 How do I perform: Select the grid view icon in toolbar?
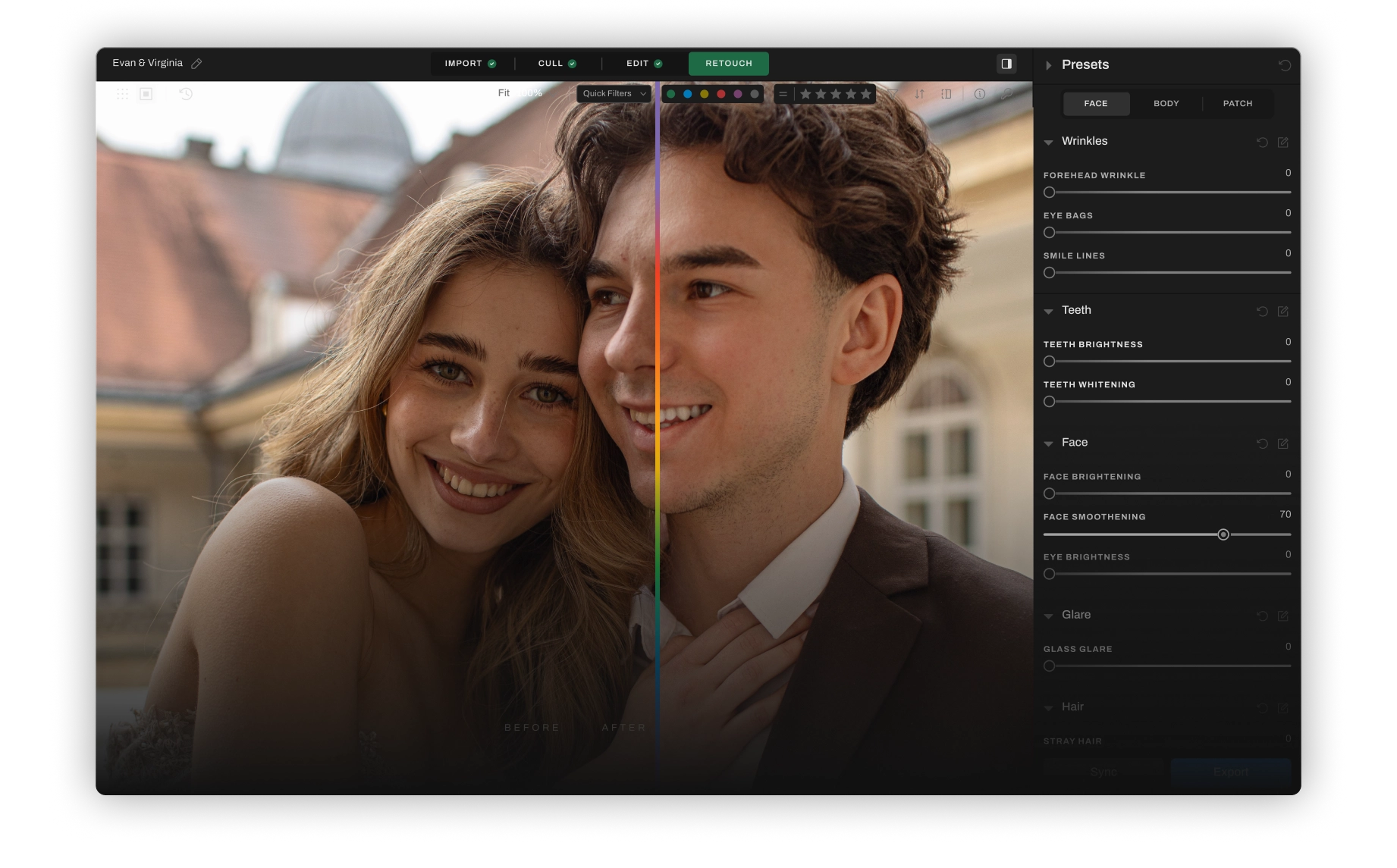click(122, 94)
